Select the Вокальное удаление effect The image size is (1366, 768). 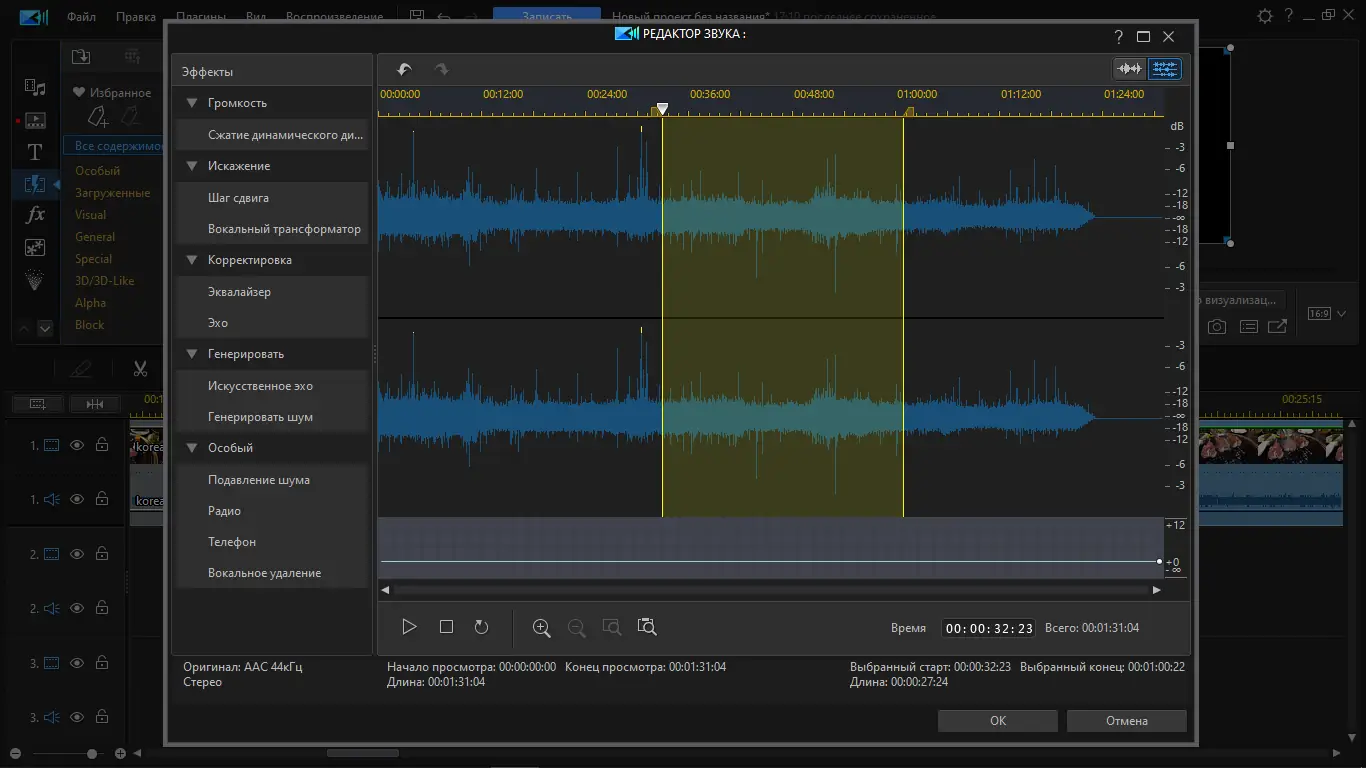[x=264, y=573]
